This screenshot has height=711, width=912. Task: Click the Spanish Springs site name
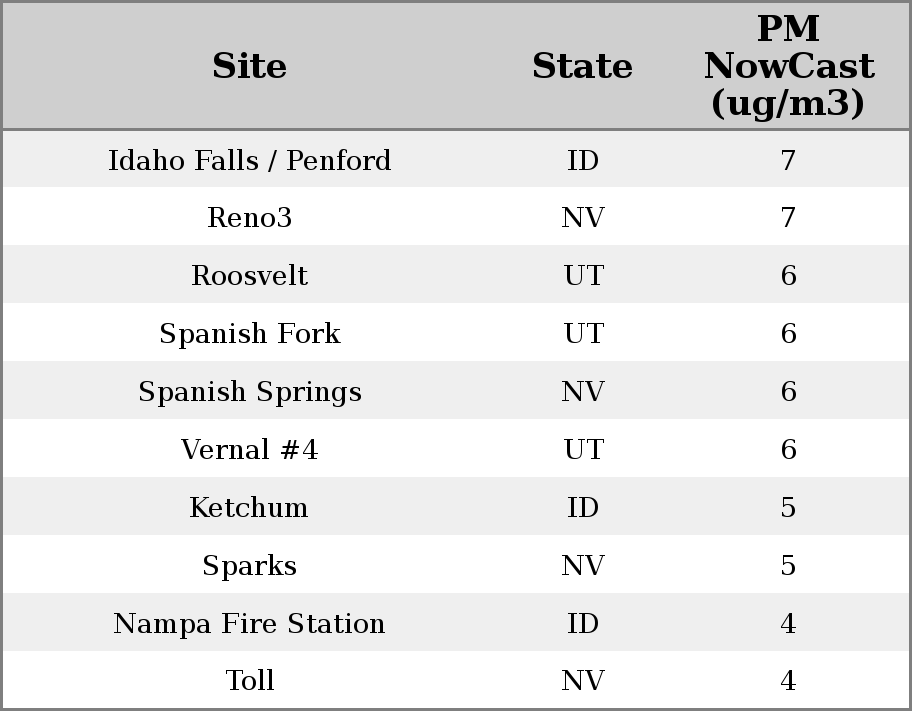[250, 392]
